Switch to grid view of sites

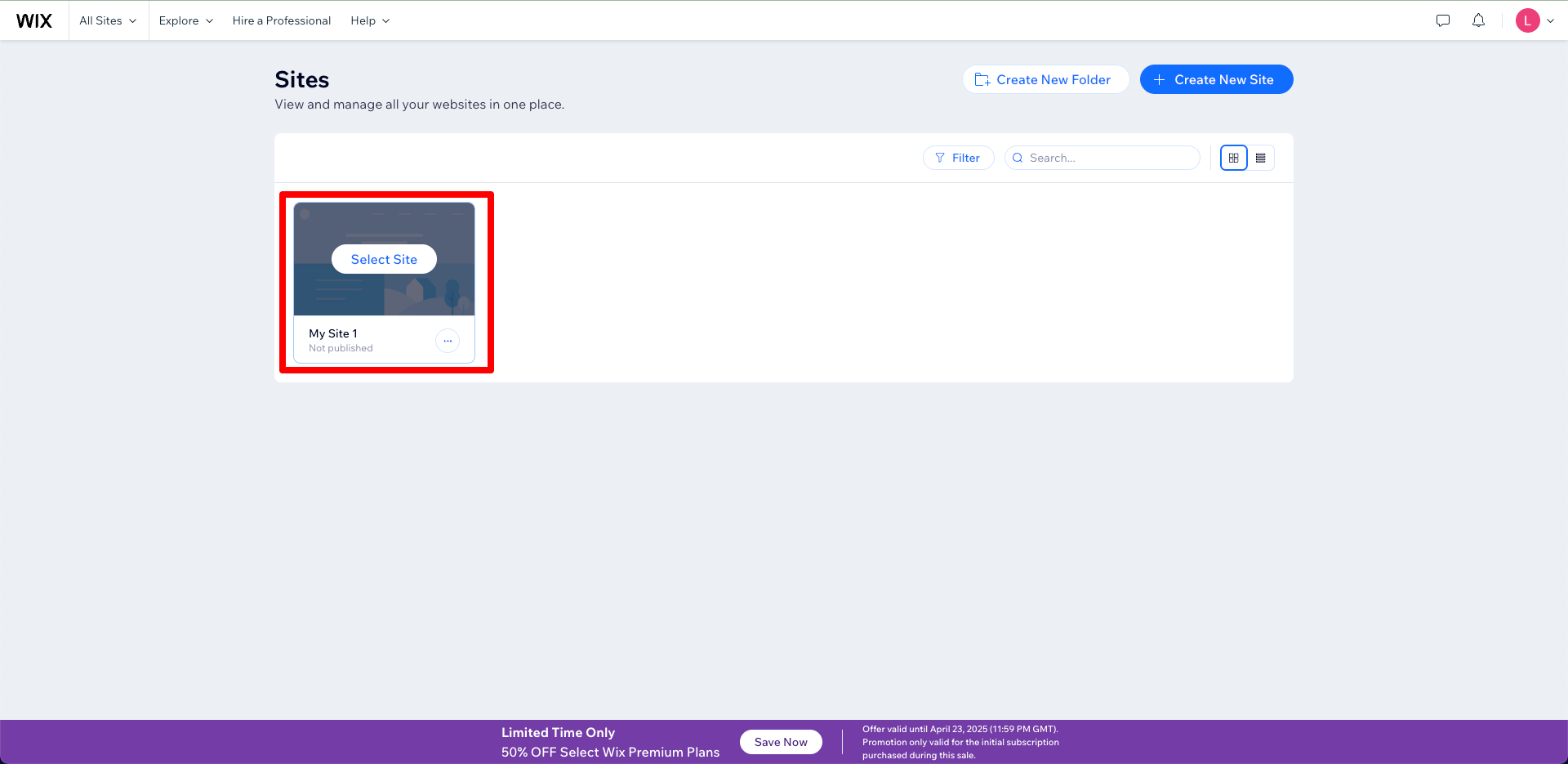[x=1233, y=158]
